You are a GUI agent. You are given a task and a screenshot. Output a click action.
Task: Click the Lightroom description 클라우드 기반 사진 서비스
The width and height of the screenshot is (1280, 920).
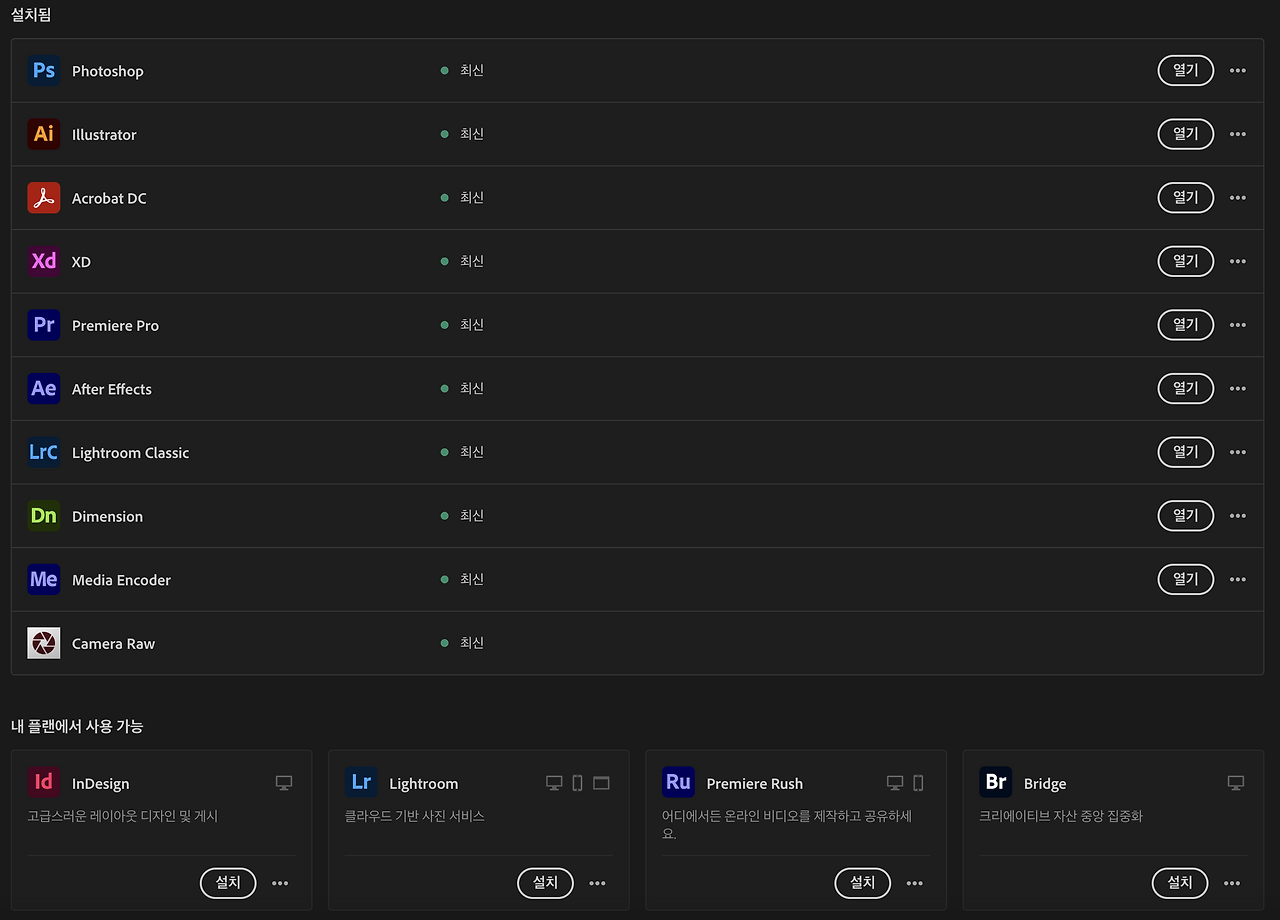point(415,816)
